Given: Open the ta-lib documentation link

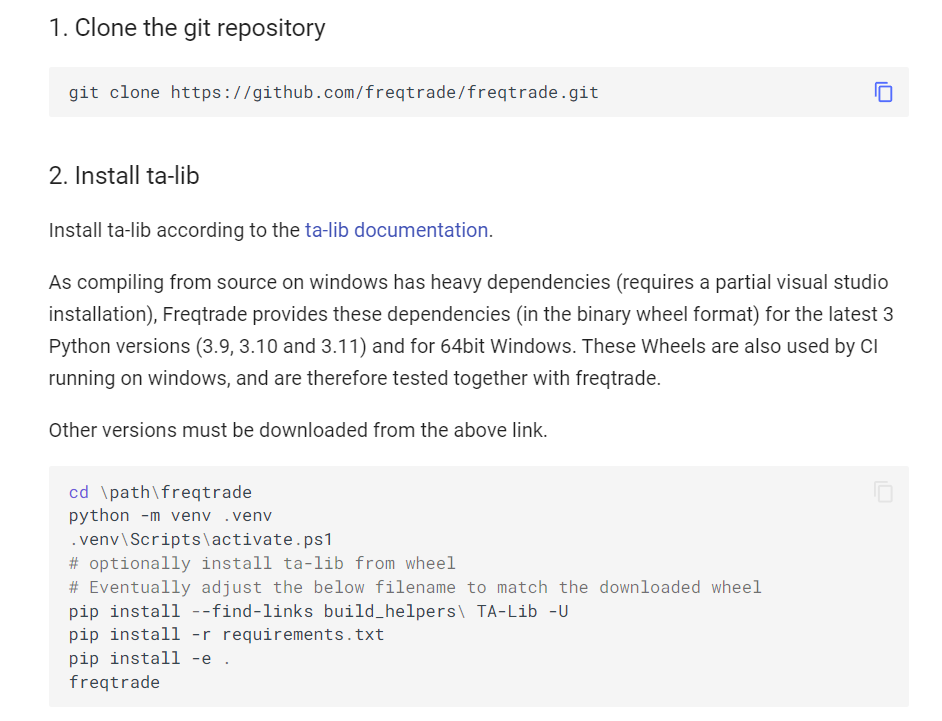Looking at the screenshot, I should [397, 230].
